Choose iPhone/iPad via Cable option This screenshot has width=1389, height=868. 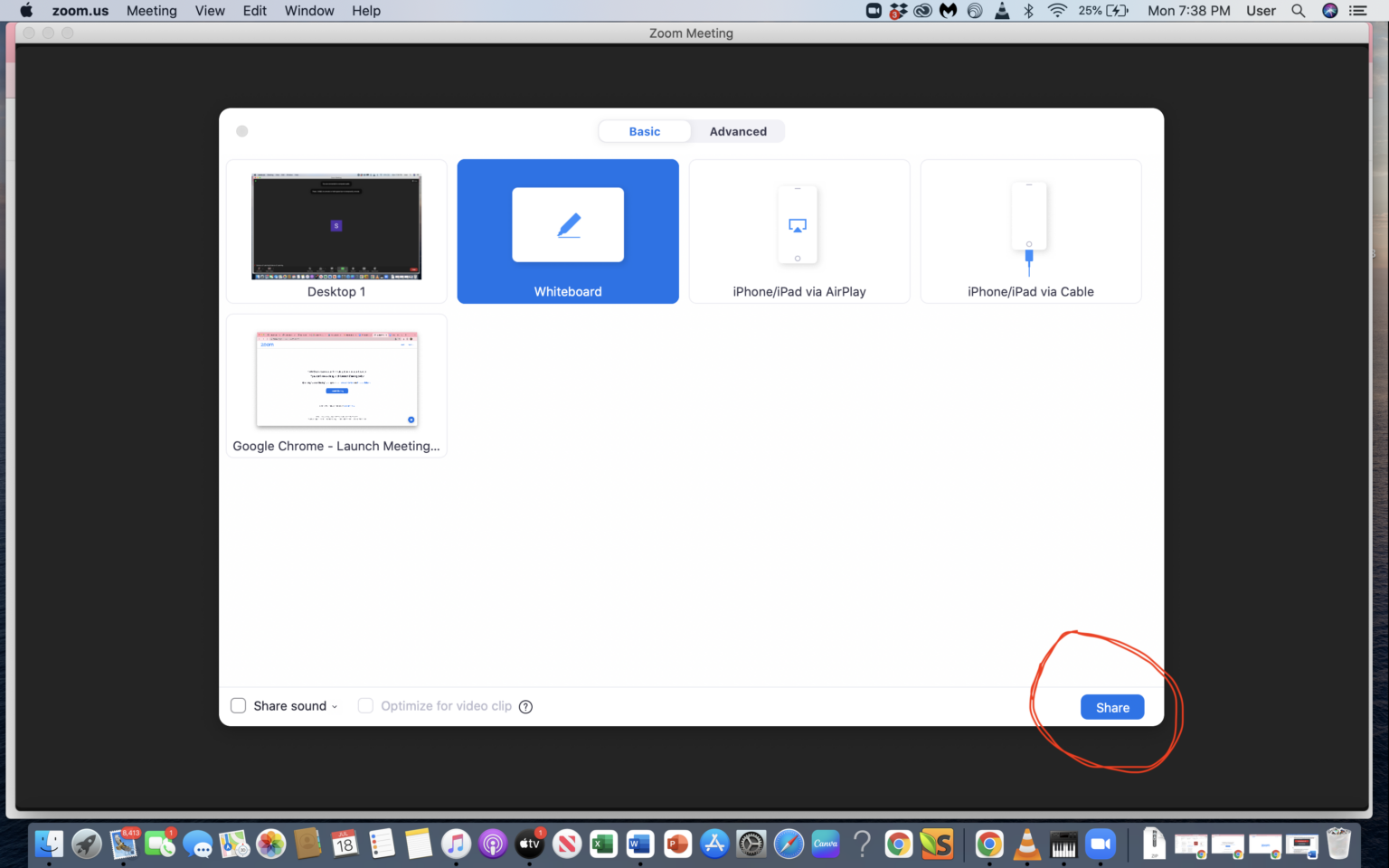[1030, 231]
